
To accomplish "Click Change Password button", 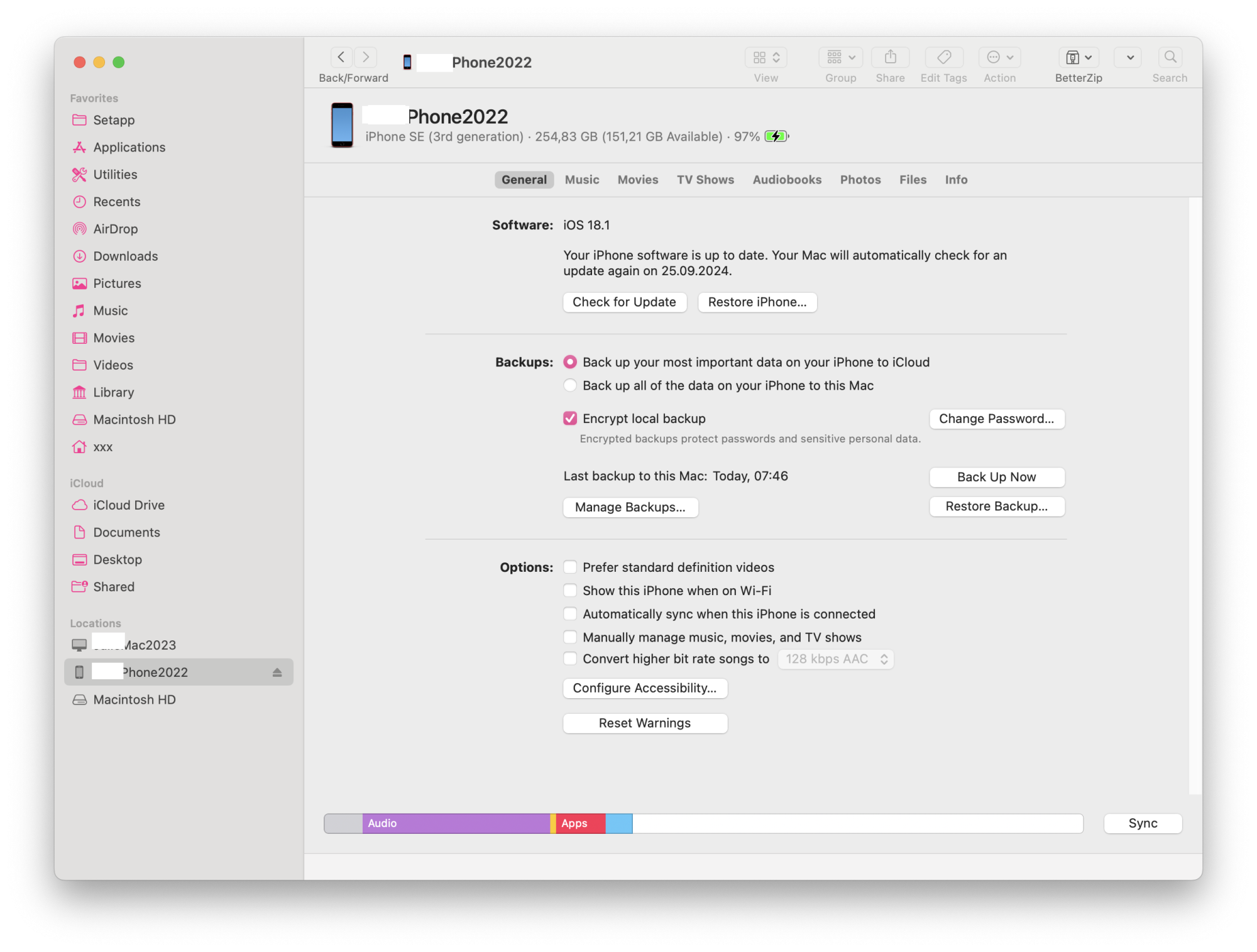I will click(997, 419).
